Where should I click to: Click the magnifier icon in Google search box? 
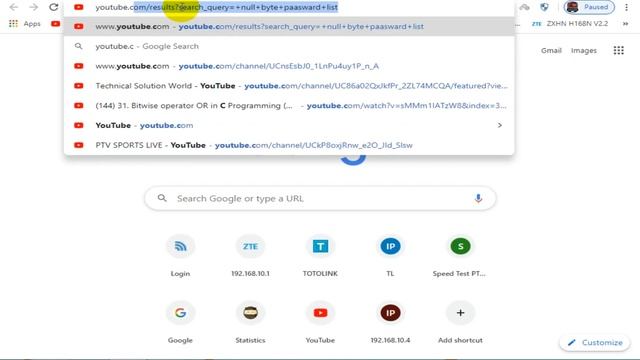tap(162, 198)
